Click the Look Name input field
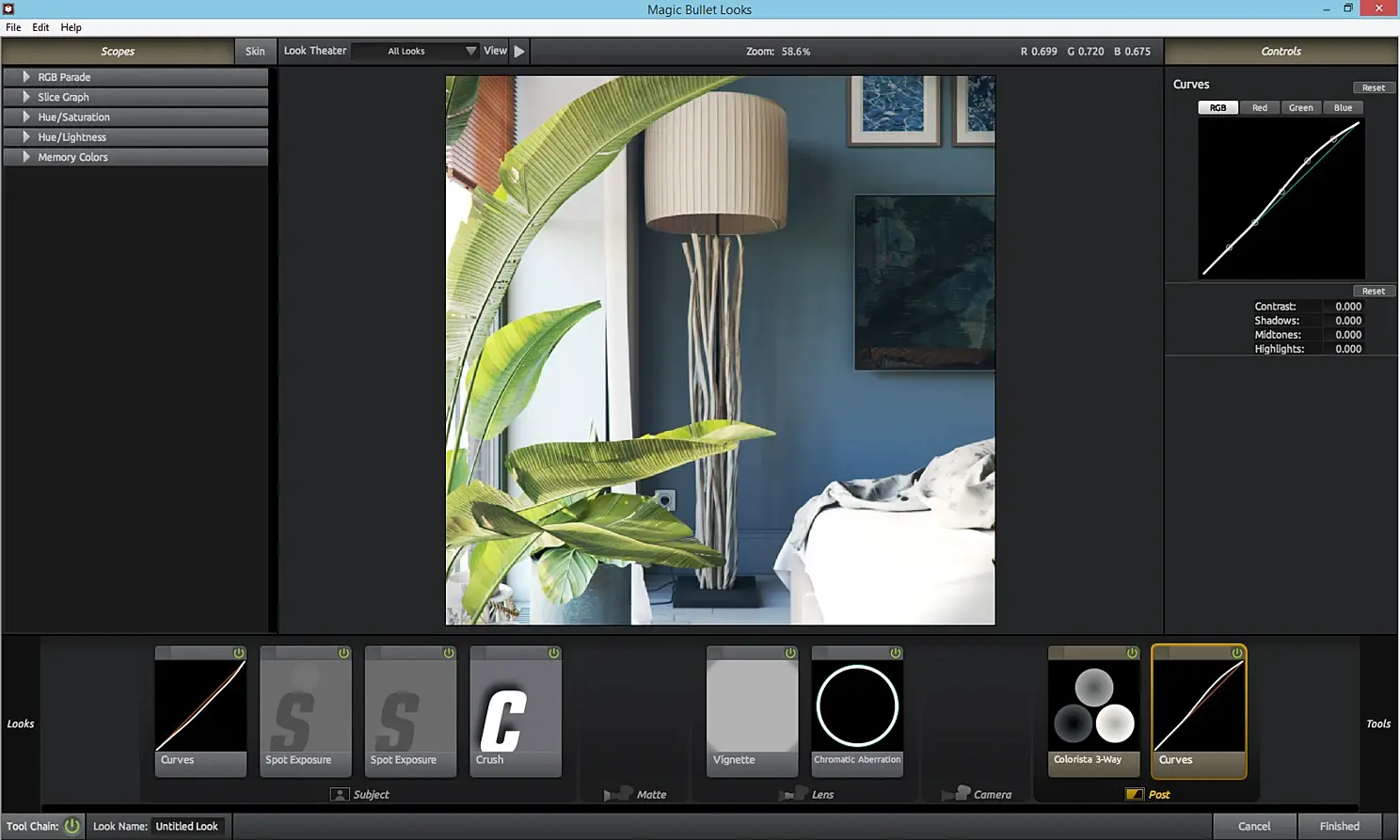Image resolution: width=1400 pixels, height=840 pixels. [187, 826]
